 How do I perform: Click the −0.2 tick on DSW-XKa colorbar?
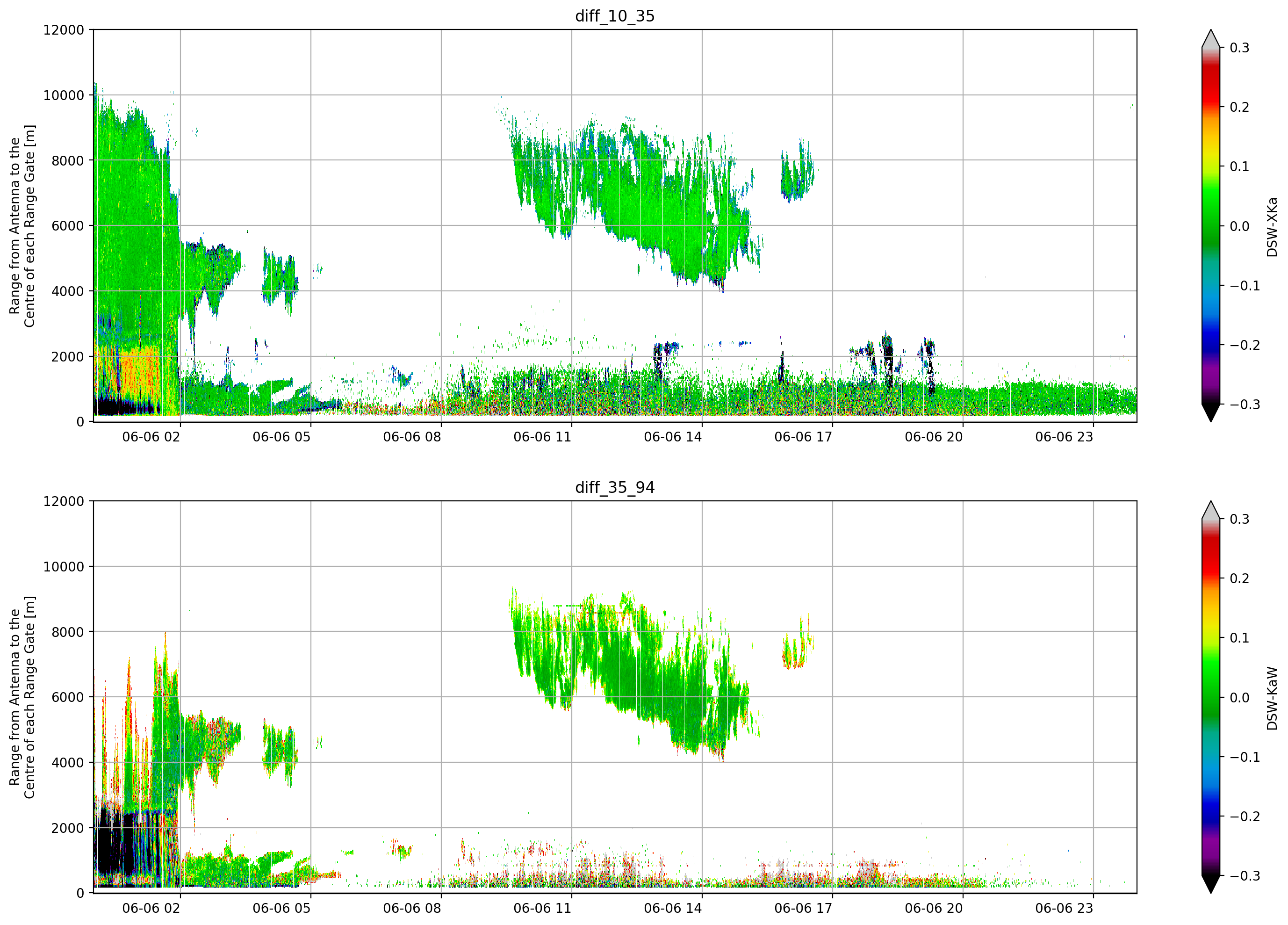pos(1245,346)
